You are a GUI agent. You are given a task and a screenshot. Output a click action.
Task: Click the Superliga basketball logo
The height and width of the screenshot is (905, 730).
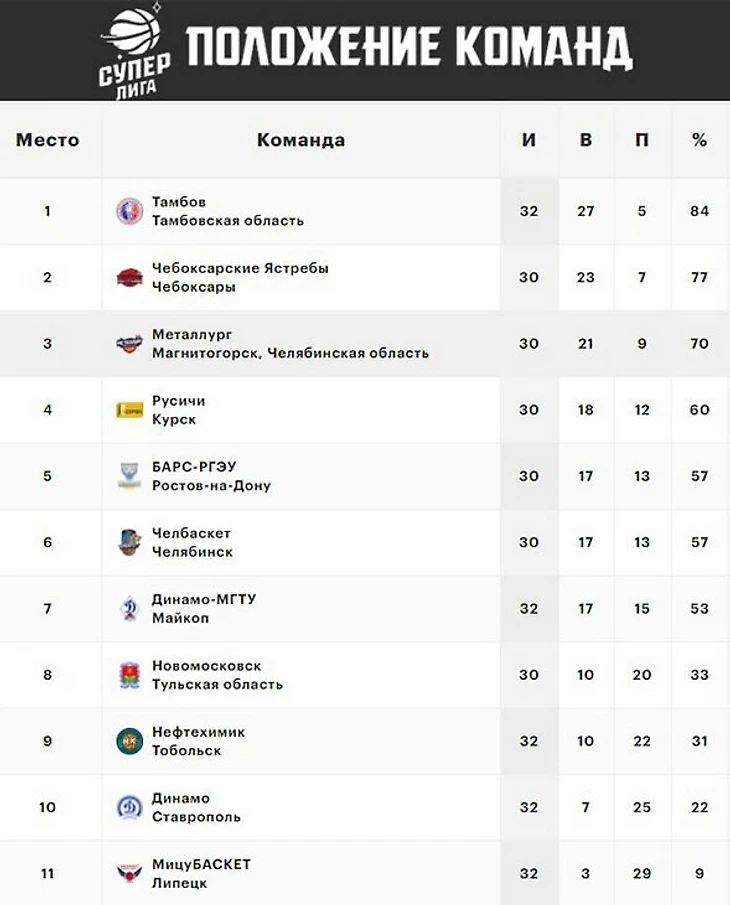[136, 49]
